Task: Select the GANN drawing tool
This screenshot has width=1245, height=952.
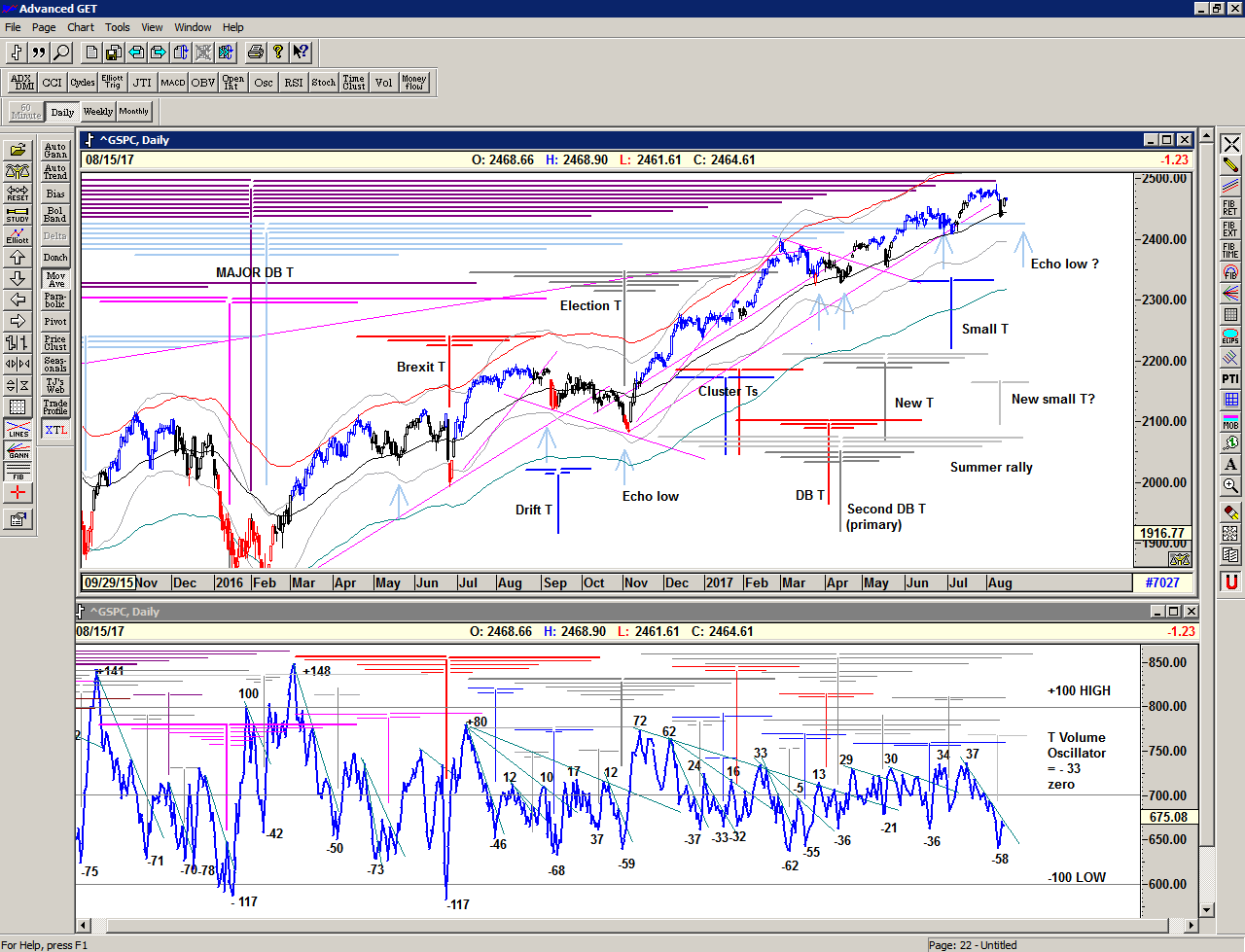Action: [x=18, y=450]
